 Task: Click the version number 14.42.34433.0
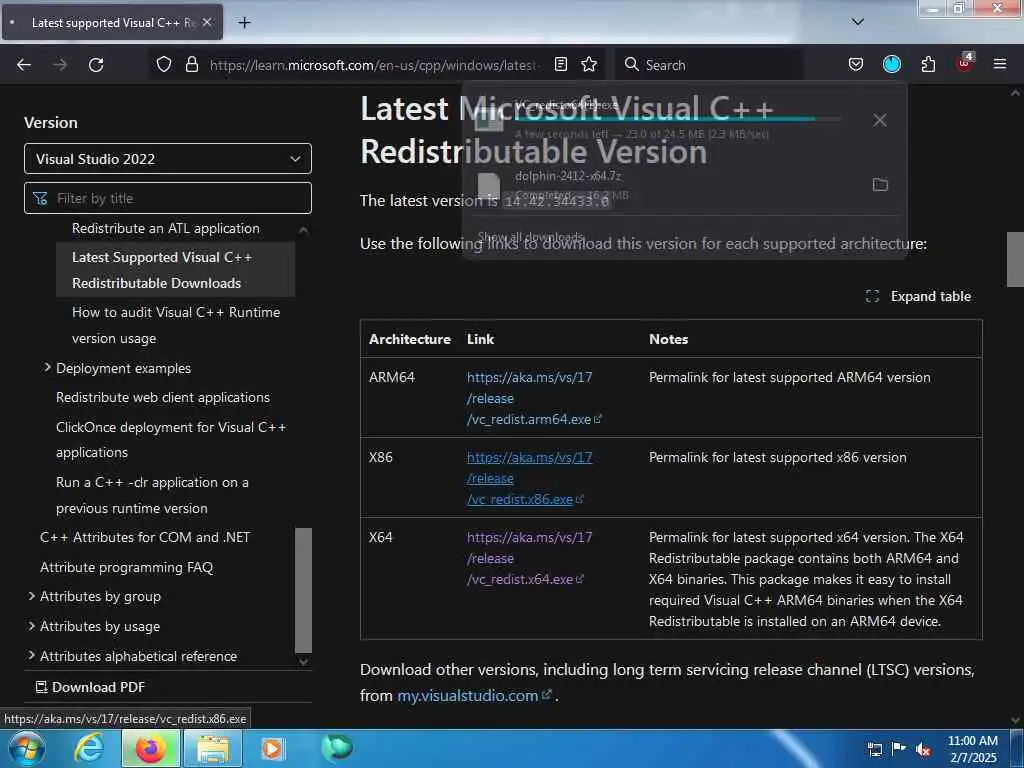coord(557,201)
